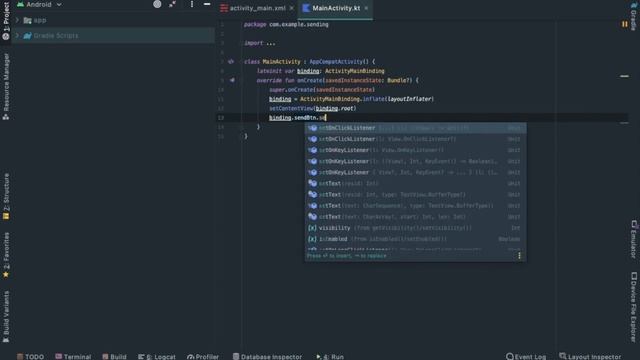Open the TODO tool window
Screen dimensions: 640x360
(31, 357)
